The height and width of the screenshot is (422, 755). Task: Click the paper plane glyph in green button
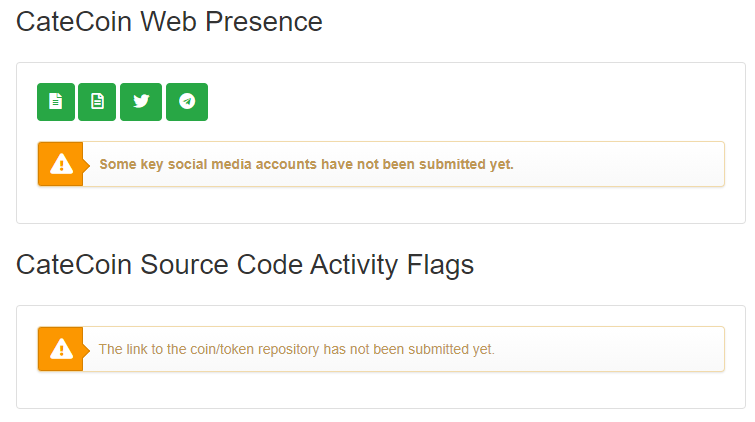[x=187, y=102]
